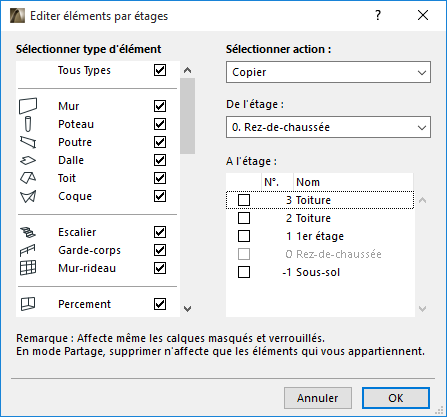Click the Garde-corps label

pos(89,250)
